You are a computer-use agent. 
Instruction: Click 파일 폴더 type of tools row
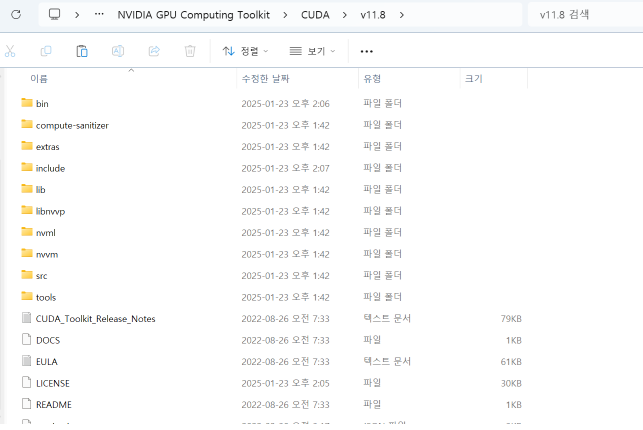[382, 297]
